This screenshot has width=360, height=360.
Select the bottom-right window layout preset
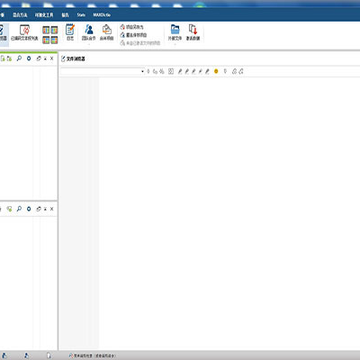coord(54,40)
